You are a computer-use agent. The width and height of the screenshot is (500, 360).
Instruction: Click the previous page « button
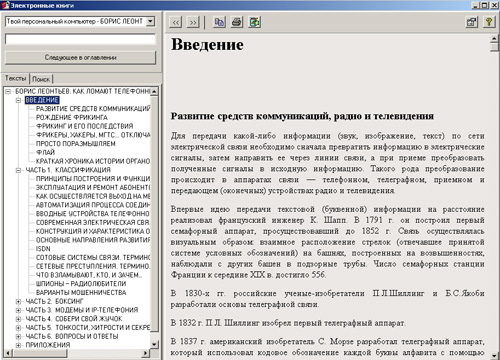176,22
